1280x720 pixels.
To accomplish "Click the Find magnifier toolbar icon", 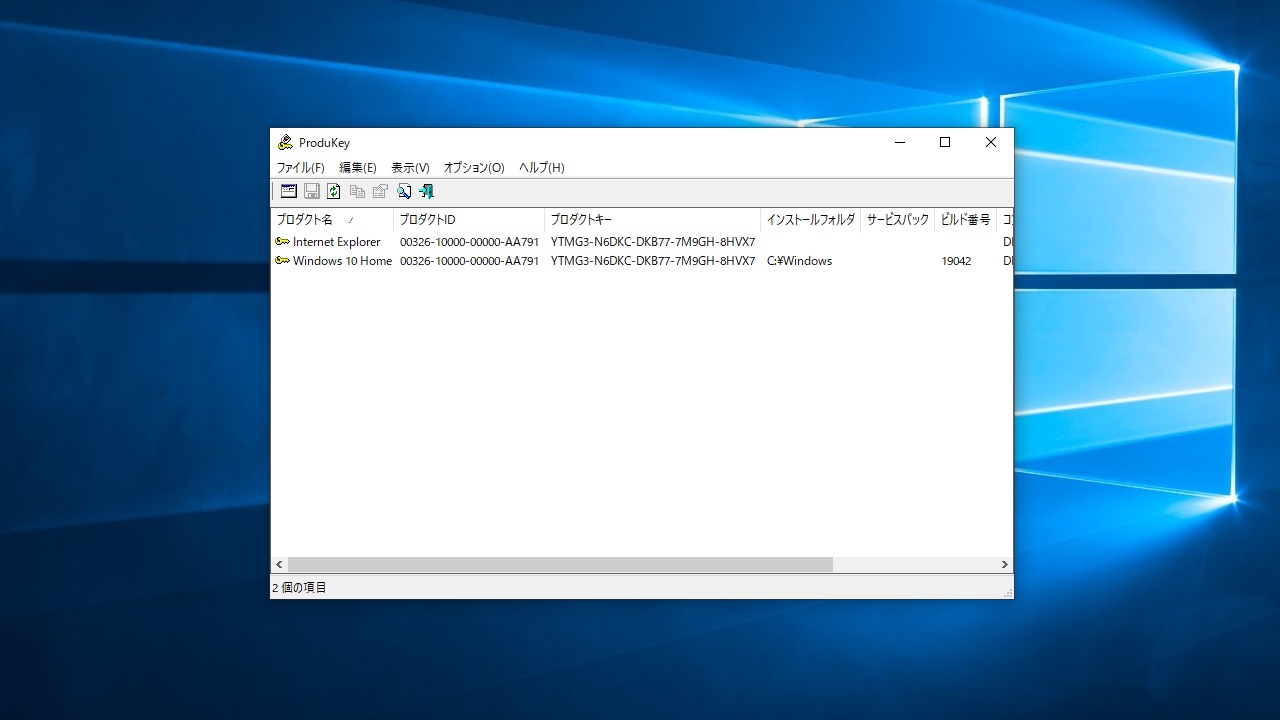I will pos(404,191).
